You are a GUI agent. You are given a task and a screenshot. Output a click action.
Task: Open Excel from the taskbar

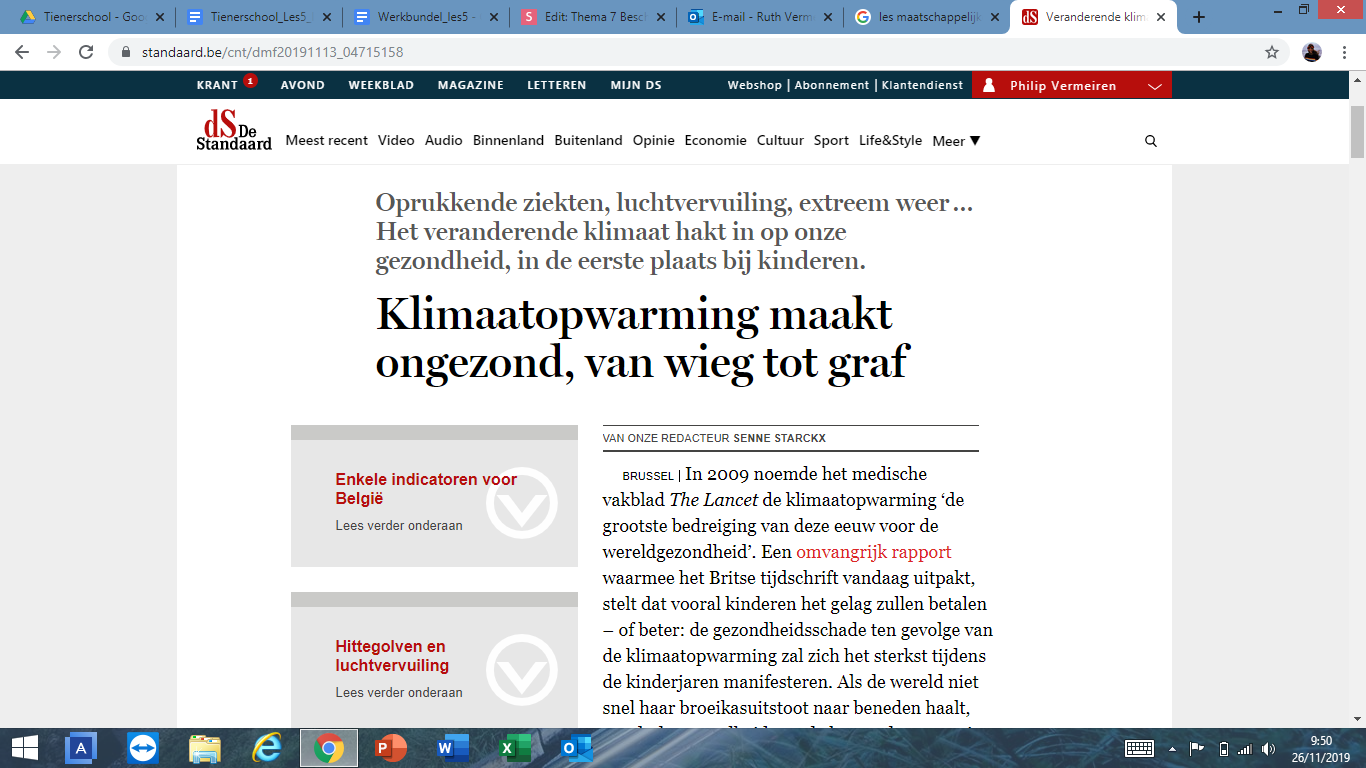click(x=515, y=748)
